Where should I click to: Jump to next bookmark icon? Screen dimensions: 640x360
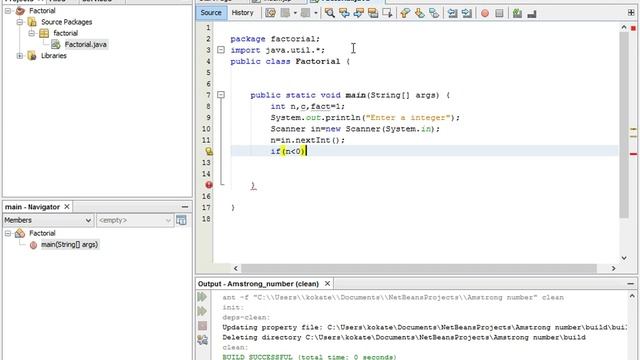[x=420, y=13]
